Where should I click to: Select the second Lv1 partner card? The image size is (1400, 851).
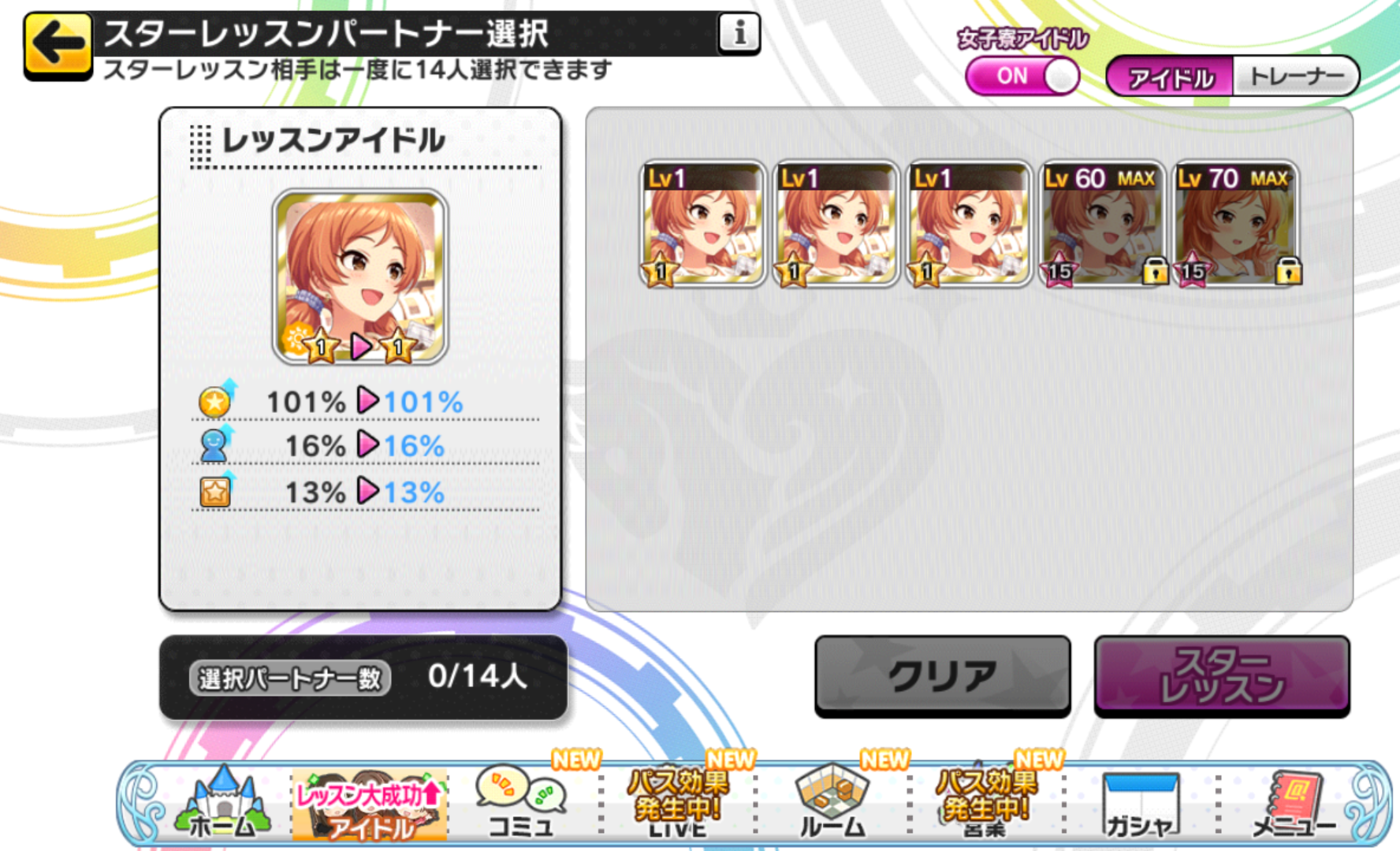click(835, 224)
